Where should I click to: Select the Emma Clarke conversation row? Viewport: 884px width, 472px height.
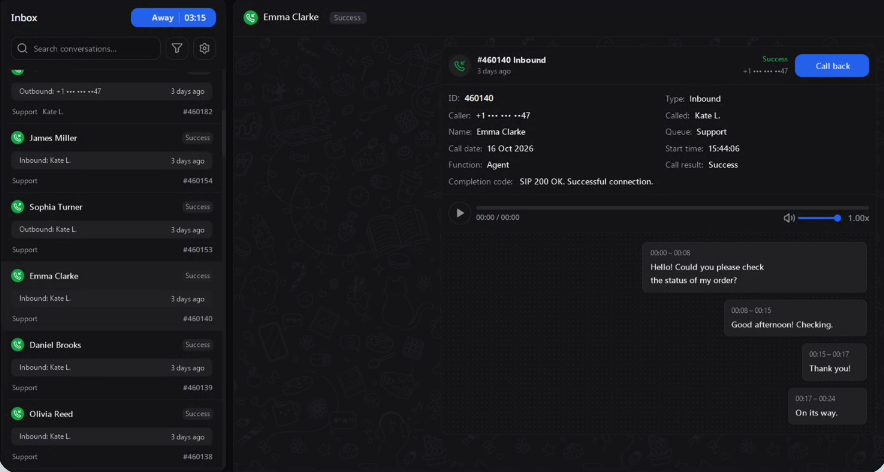(112, 296)
